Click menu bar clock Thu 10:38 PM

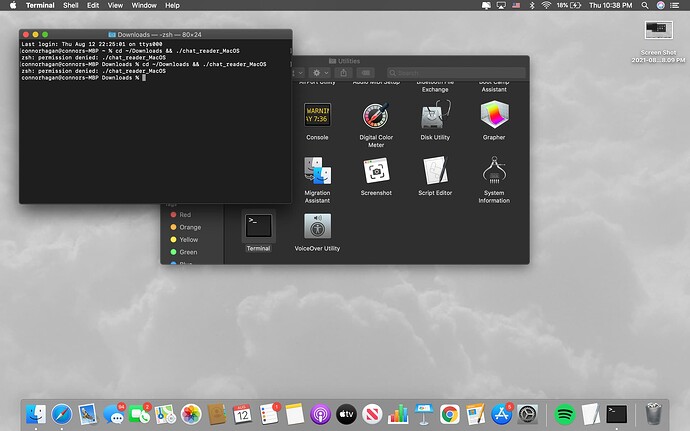tap(611, 5)
